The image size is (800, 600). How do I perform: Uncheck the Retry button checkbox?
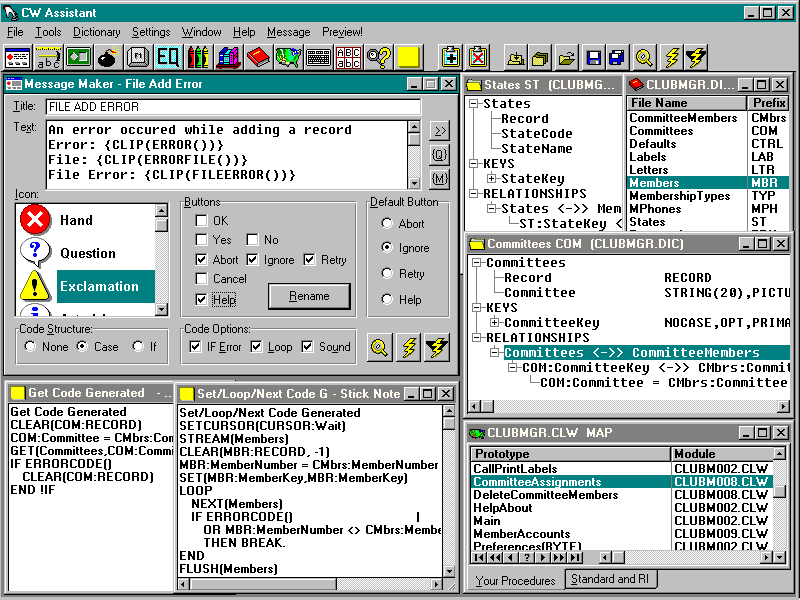(x=309, y=260)
